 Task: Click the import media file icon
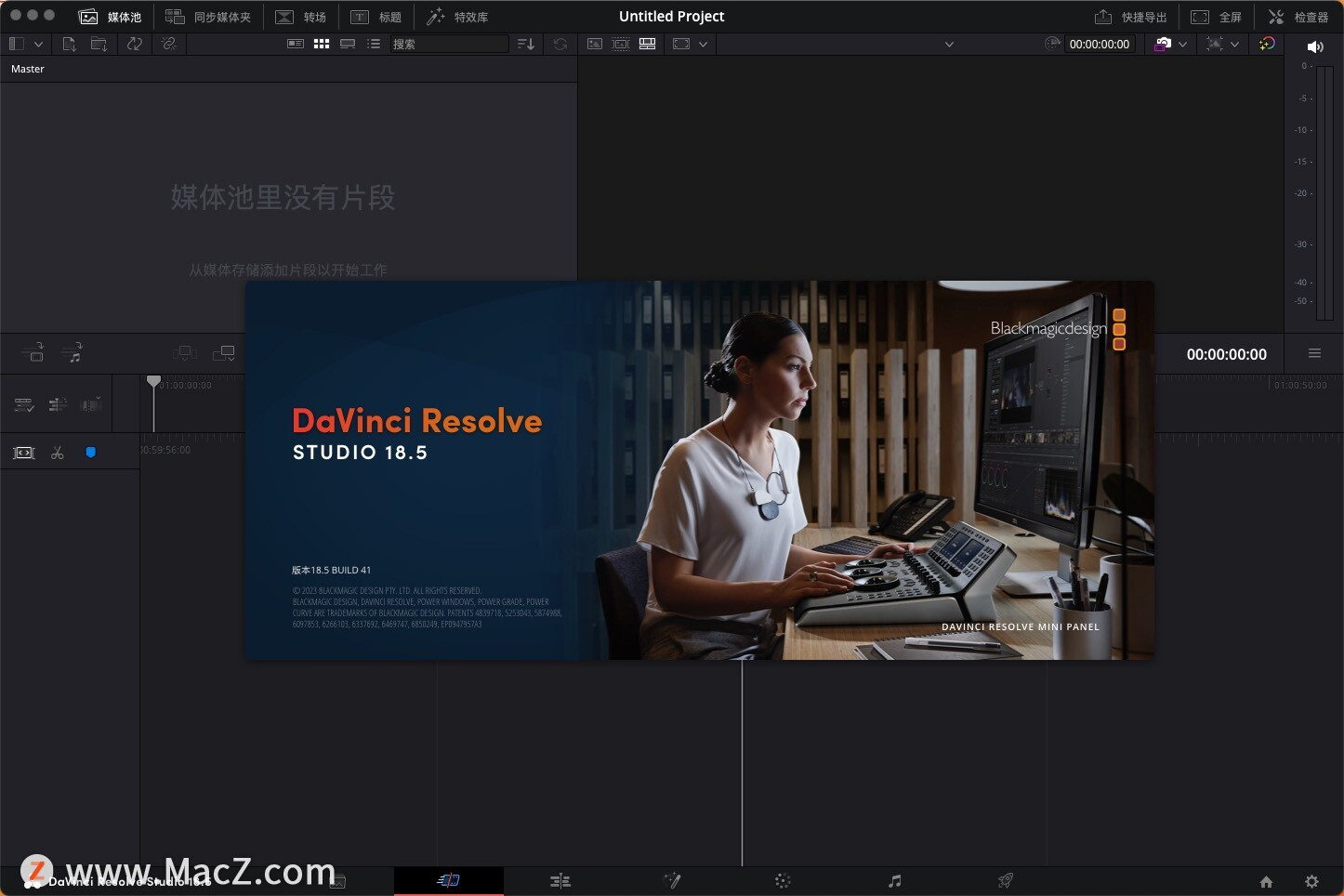coord(69,44)
